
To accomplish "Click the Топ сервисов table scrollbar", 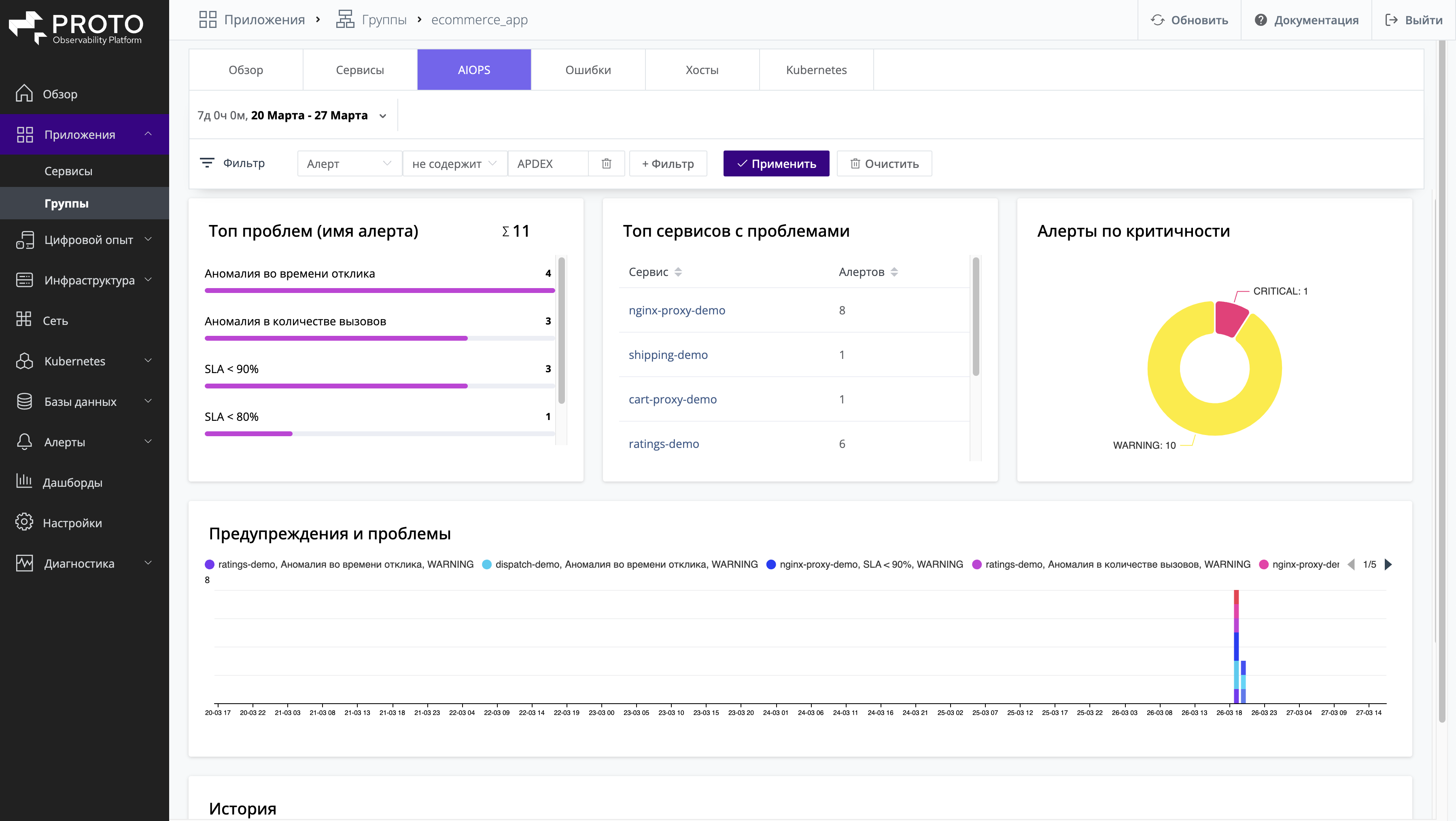I will click(x=976, y=316).
